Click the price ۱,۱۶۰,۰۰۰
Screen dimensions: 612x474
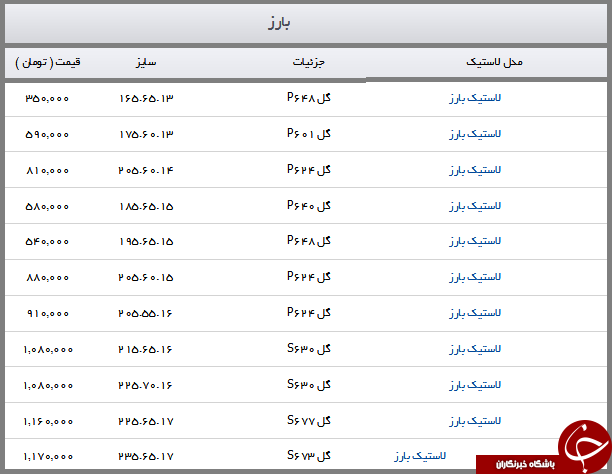(48, 421)
